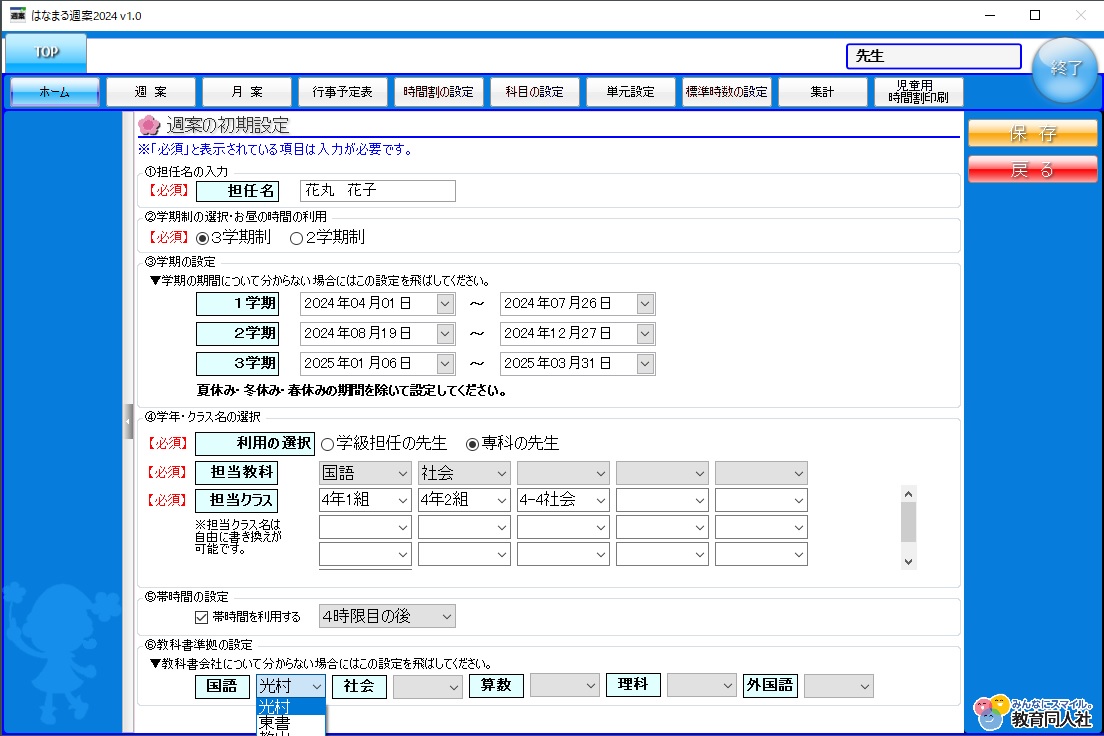The height and width of the screenshot is (736, 1104).
Task: Open the 標準時数の設定 tab
Action: tap(727, 92)
